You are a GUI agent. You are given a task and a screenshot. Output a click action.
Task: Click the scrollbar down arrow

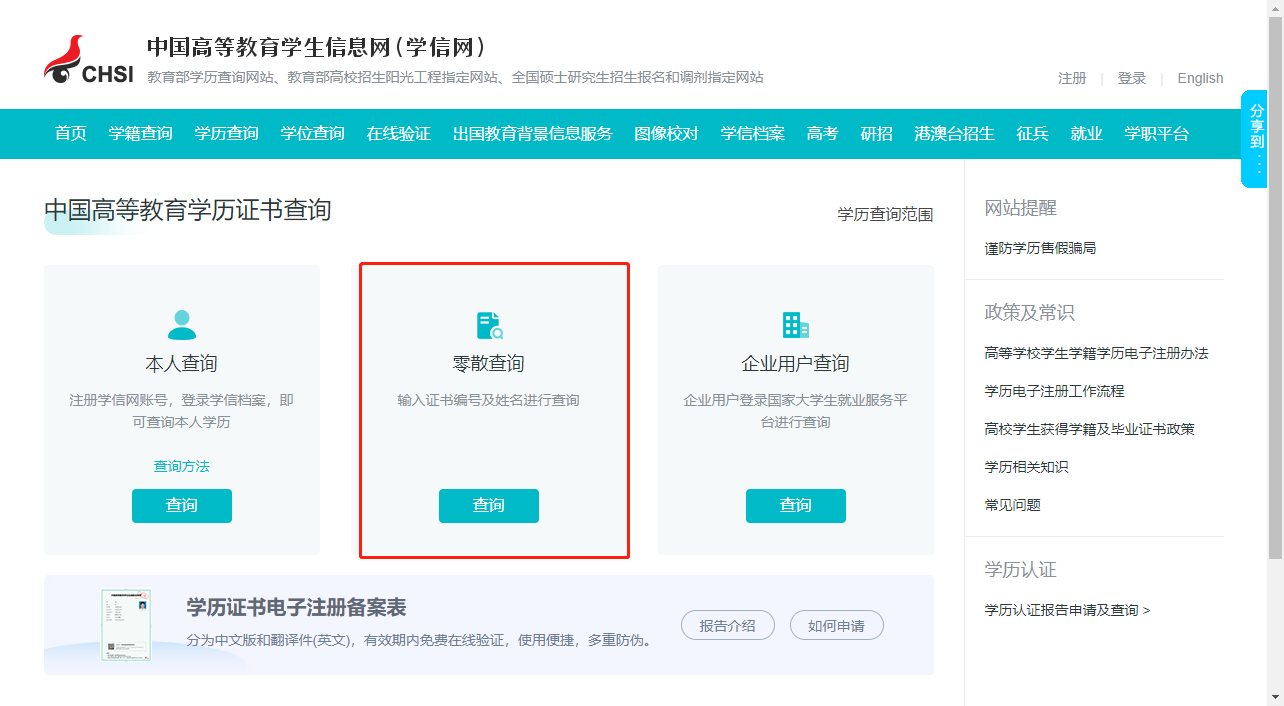tap(1275, 697)
